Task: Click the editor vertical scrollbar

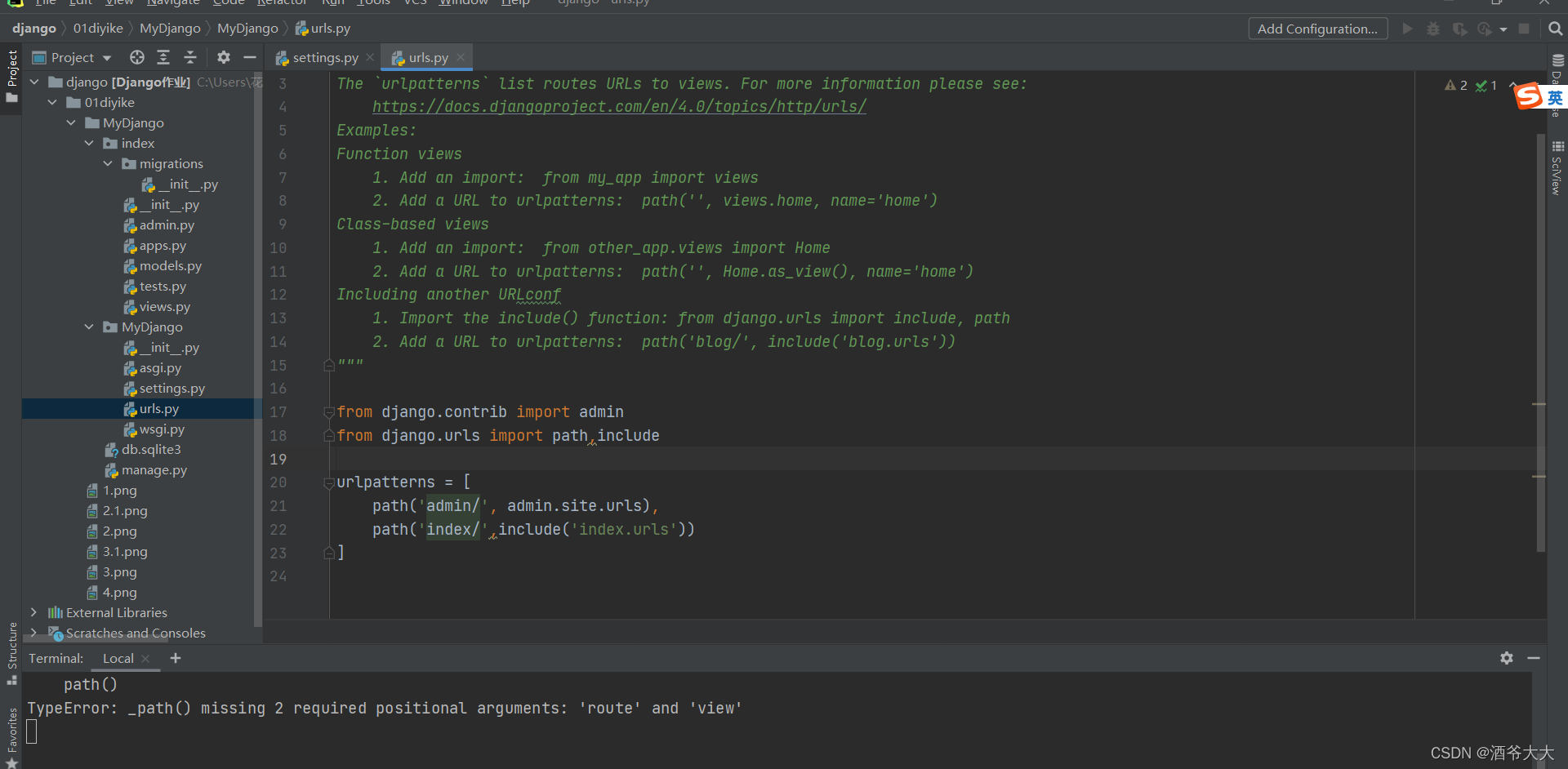Action: coord(1540,343)
